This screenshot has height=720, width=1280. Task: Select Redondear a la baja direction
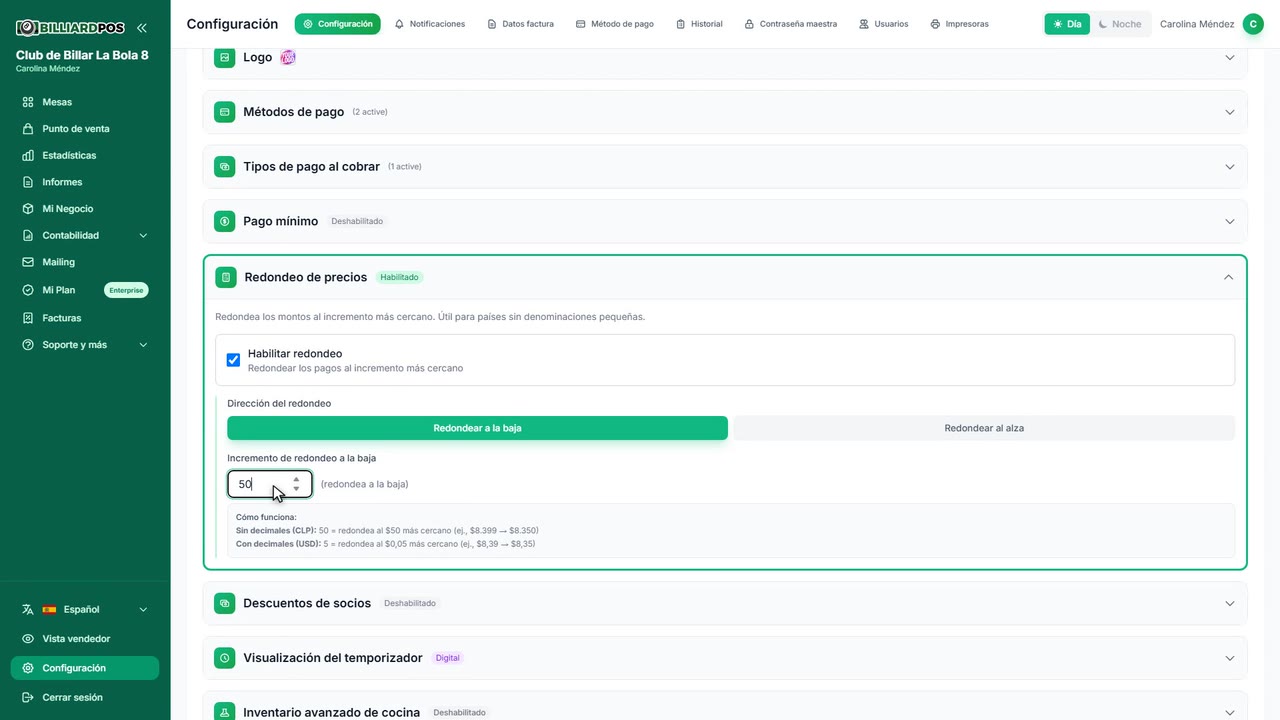click(x=477, y=428)
